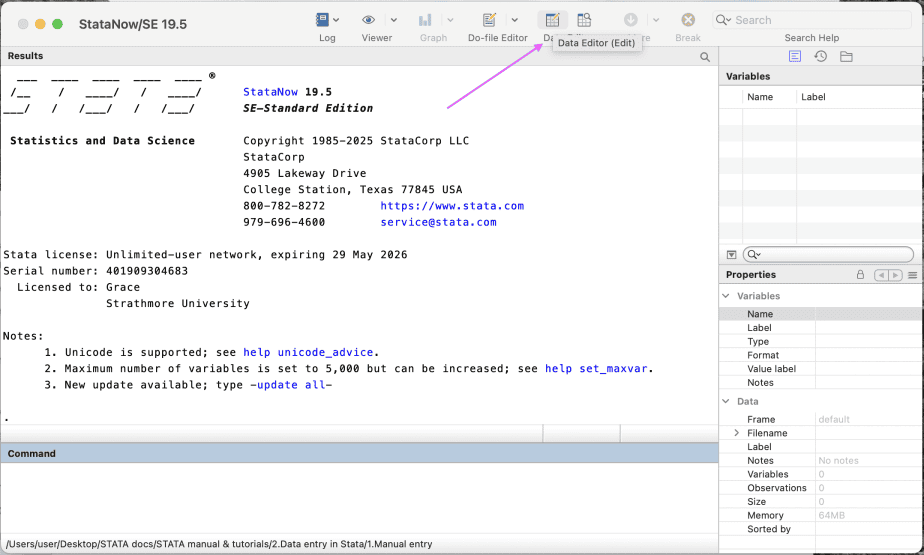Click the 'update all' link
The height and width of the screenshot is (555, 924).
click(x=291, y=385)
